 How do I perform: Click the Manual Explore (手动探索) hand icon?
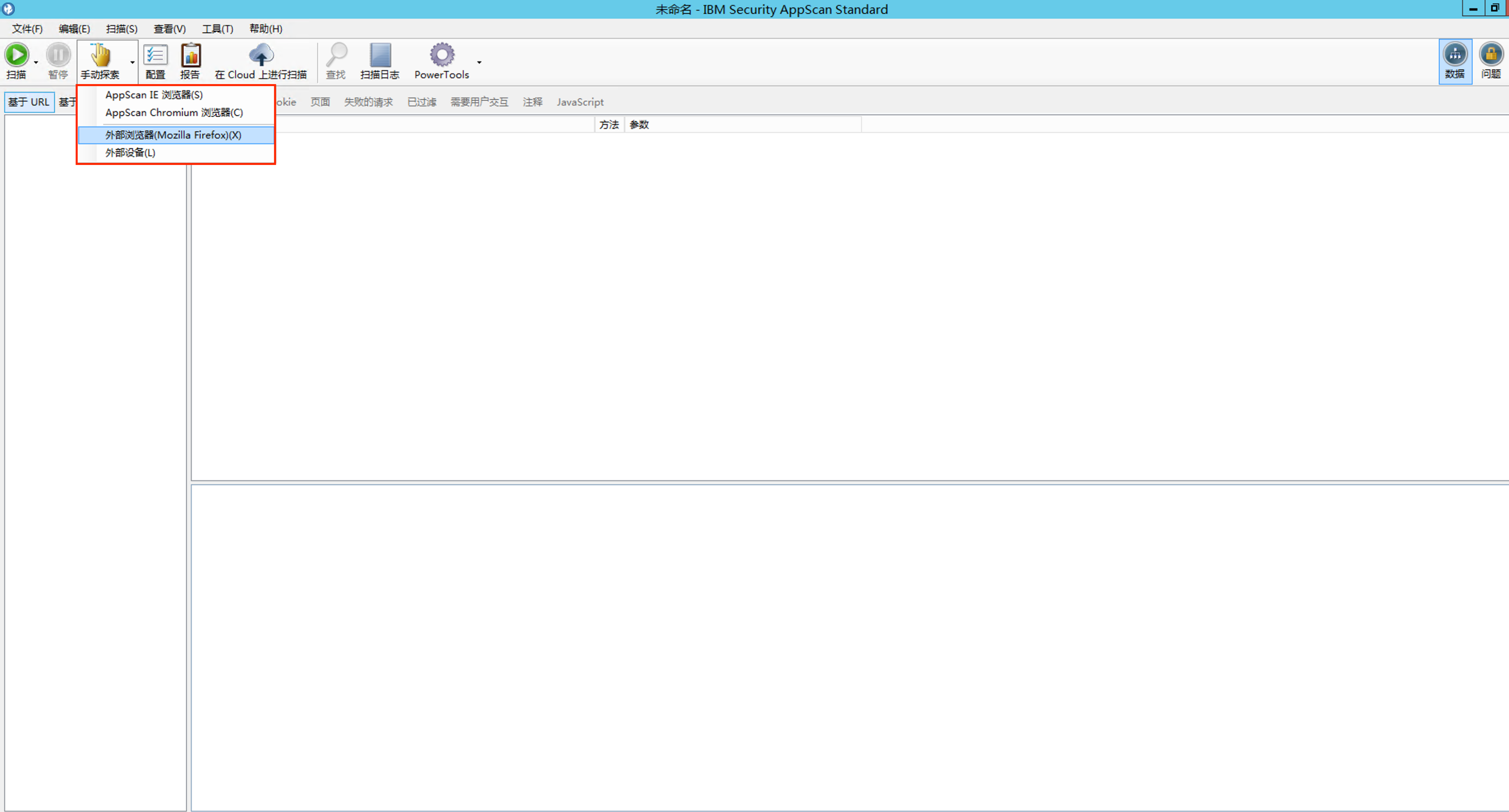tap(100, 55)
